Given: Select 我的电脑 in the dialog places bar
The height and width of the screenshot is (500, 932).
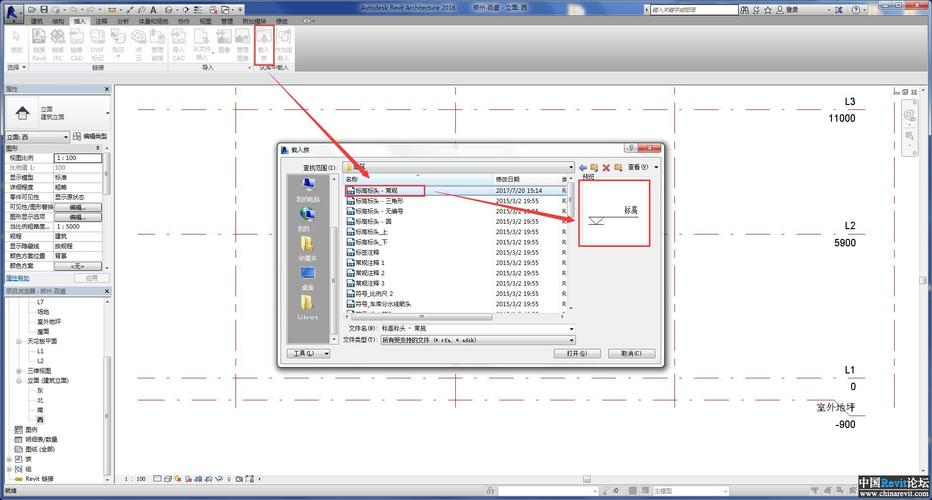Looking at the screenshot, I should coord(307,190).
